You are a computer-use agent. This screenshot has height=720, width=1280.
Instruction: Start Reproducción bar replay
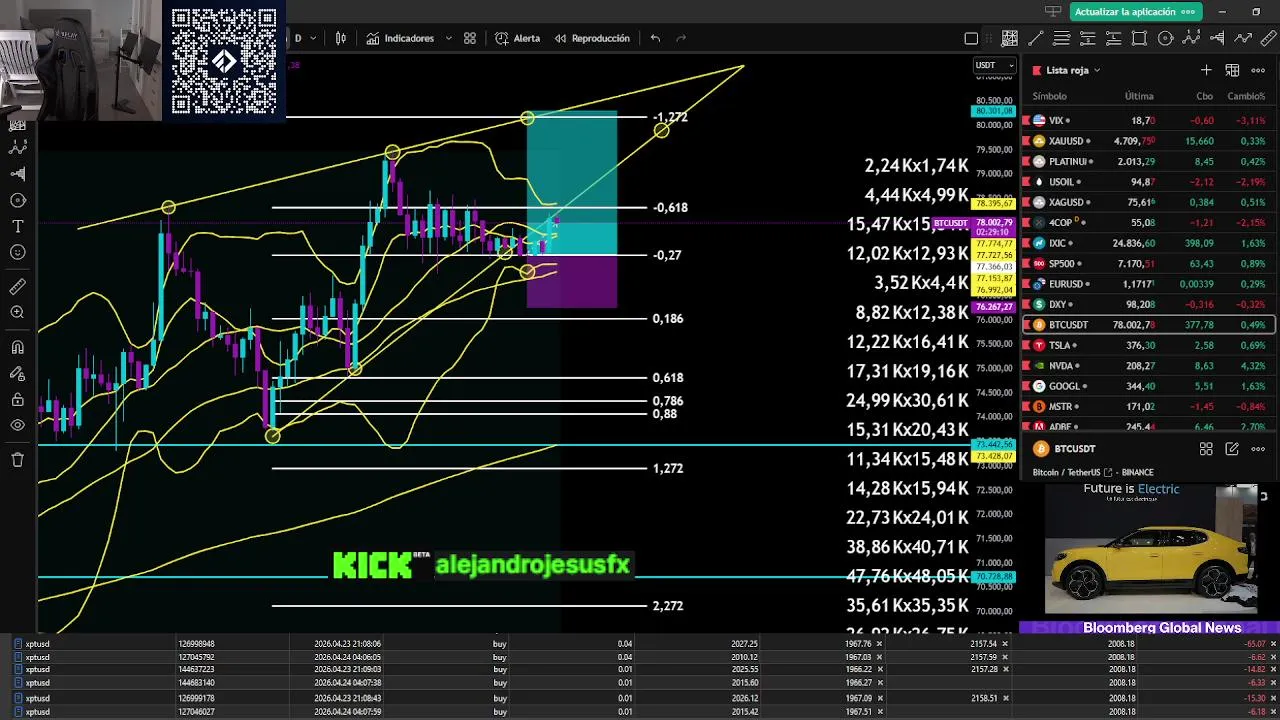pyautogui.click(x=590, y=38)
